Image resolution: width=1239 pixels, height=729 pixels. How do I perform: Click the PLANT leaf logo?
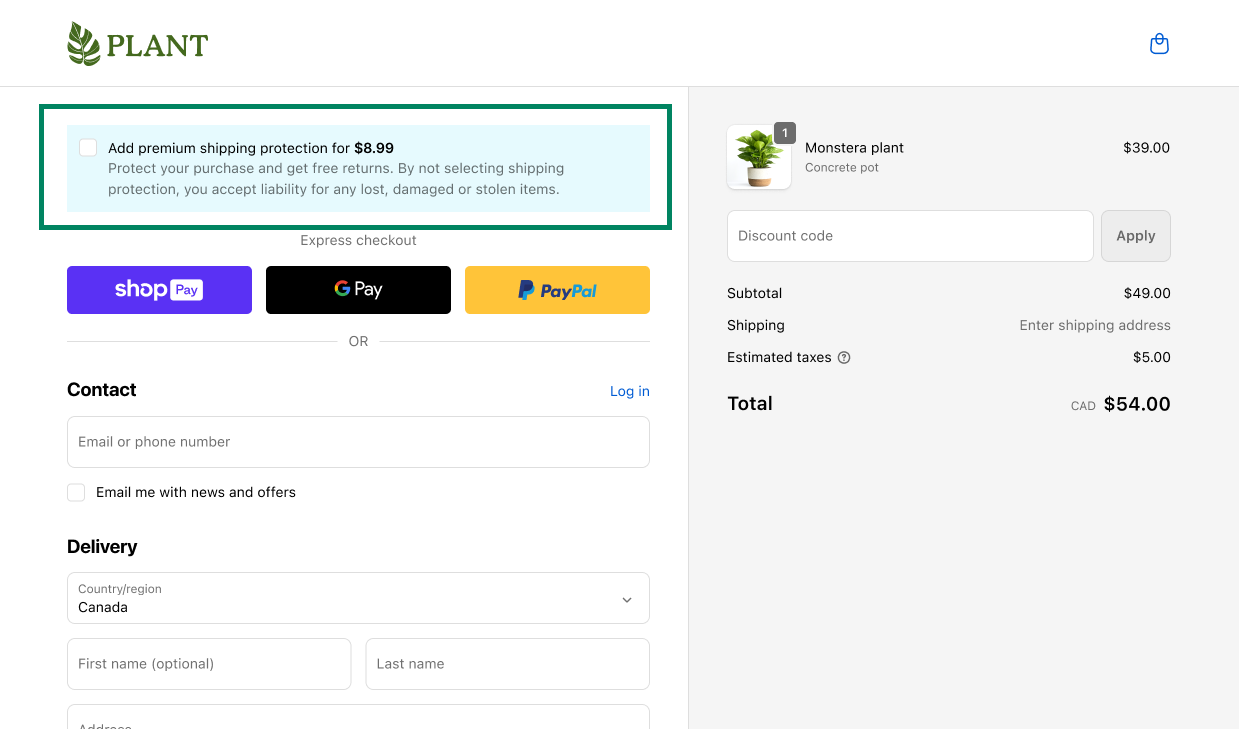(137, 44)
